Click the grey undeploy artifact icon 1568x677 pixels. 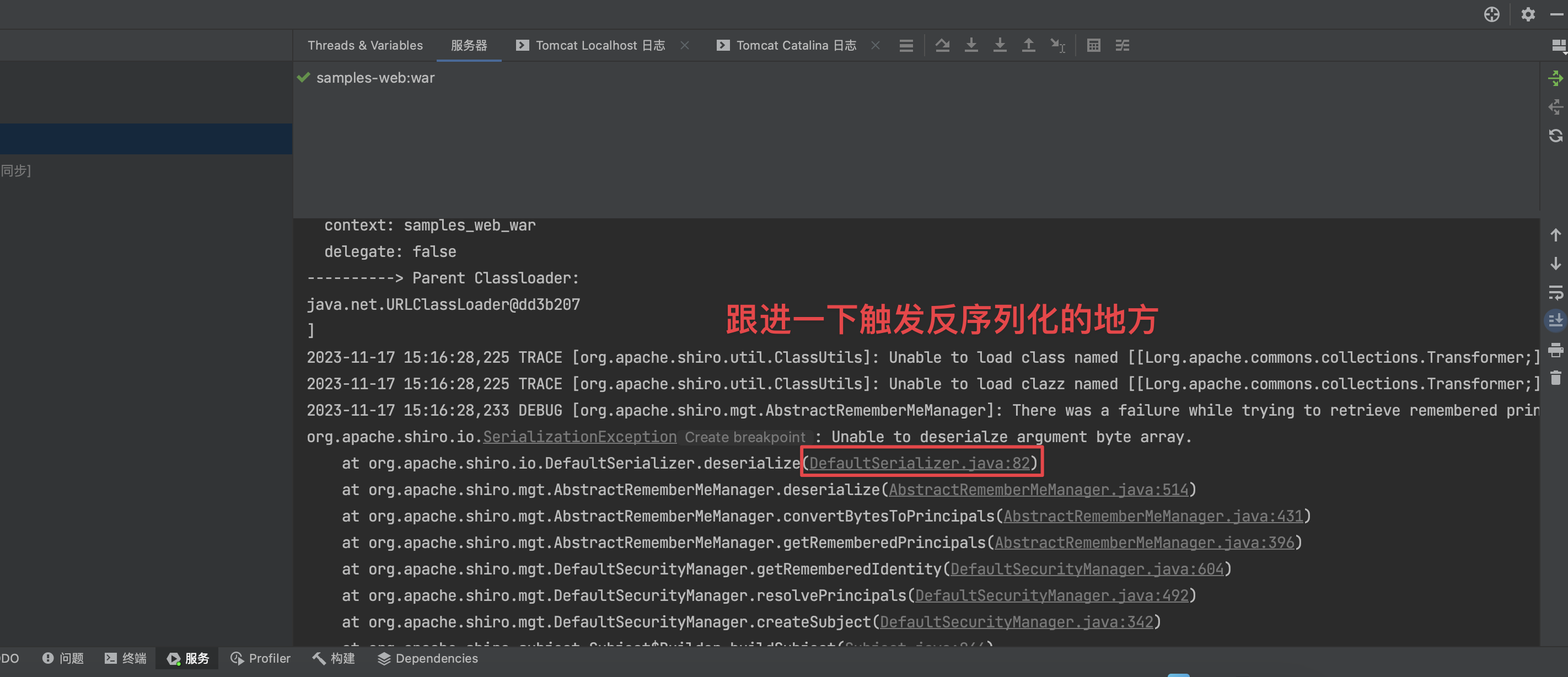[1556, 107]
